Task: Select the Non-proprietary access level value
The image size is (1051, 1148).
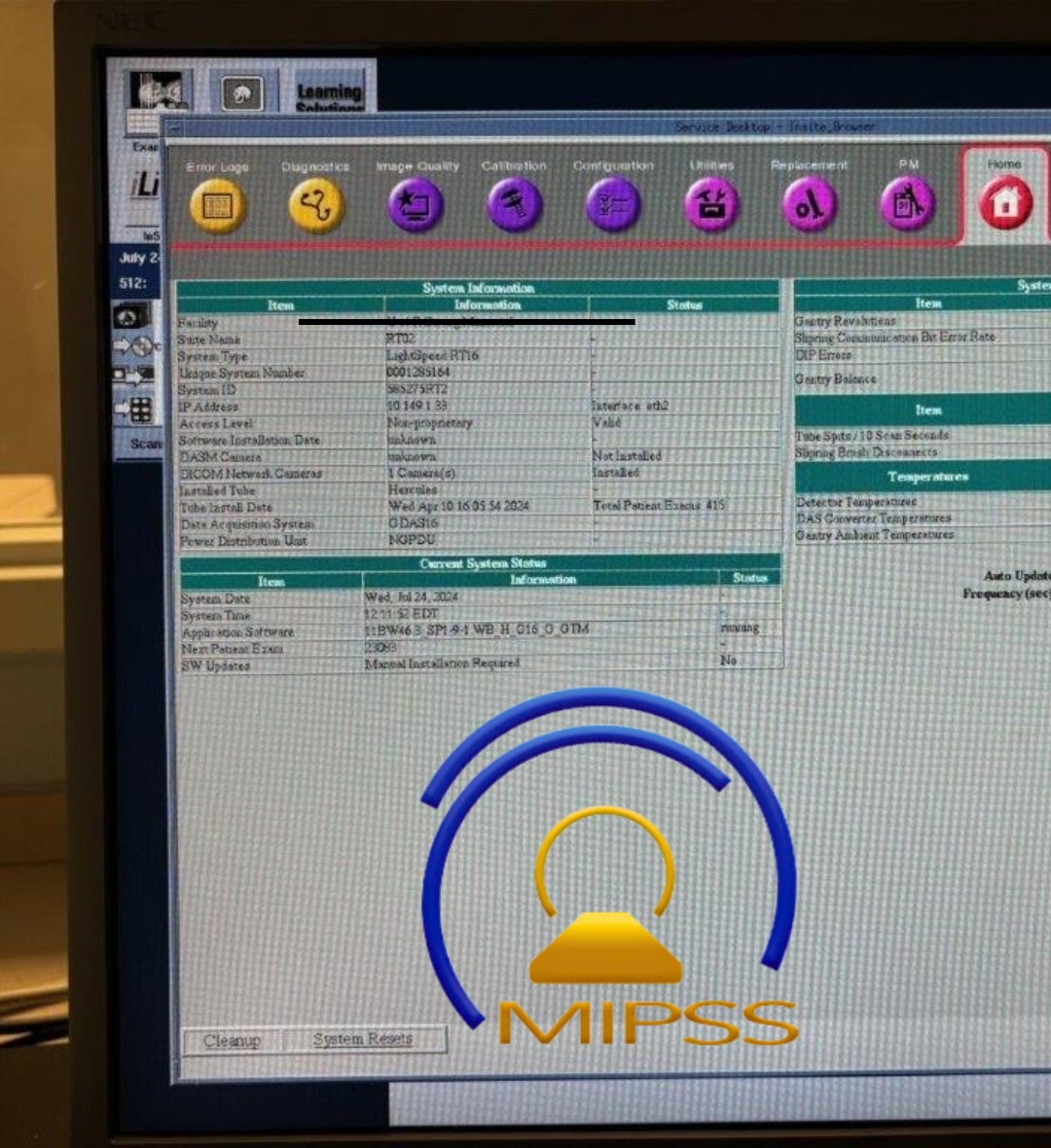Action: pyautogui.click(x=430, y=422)
